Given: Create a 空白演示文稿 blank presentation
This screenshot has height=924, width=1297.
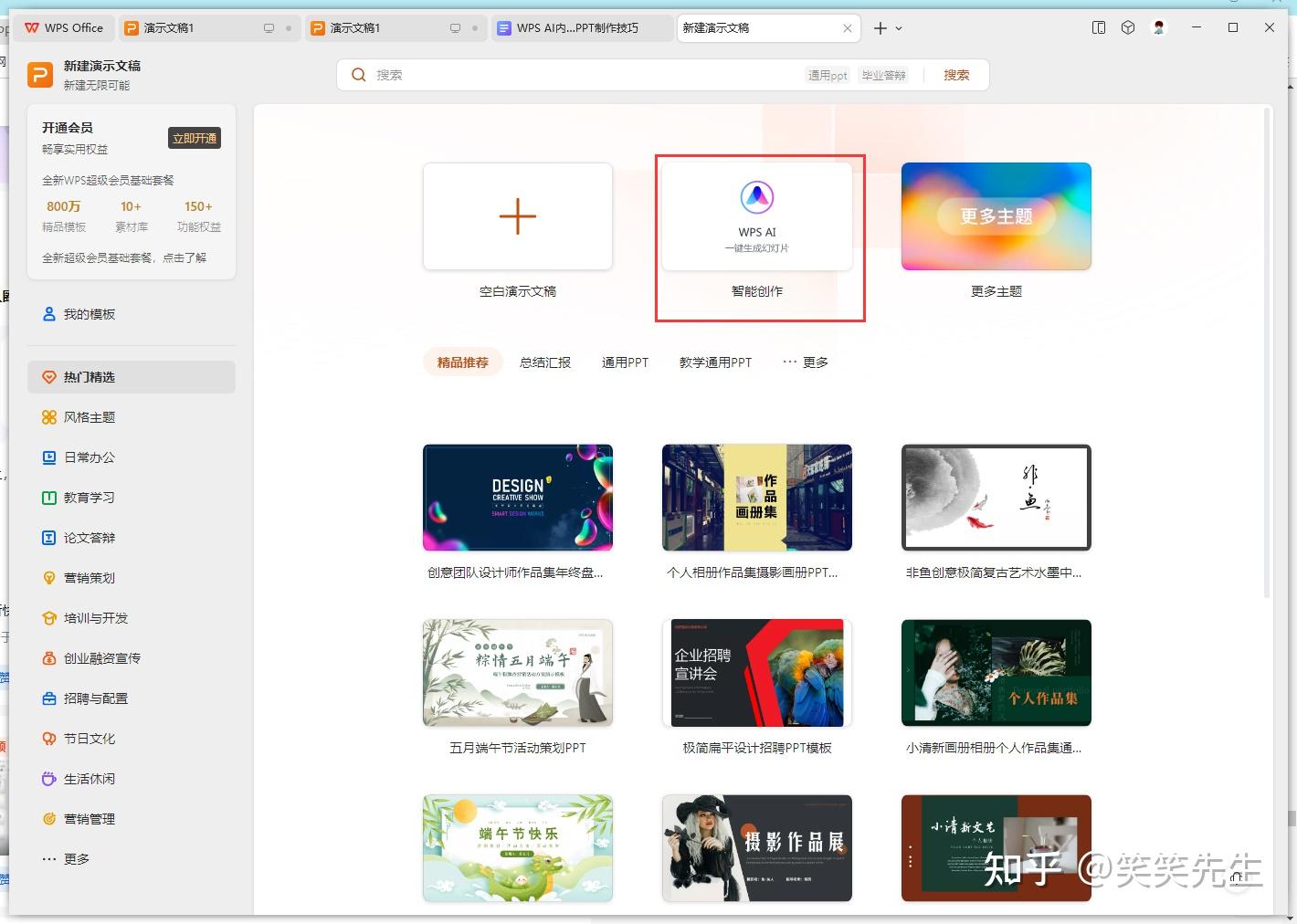Looking at the screenshot, I should click(x=517, y=216).
